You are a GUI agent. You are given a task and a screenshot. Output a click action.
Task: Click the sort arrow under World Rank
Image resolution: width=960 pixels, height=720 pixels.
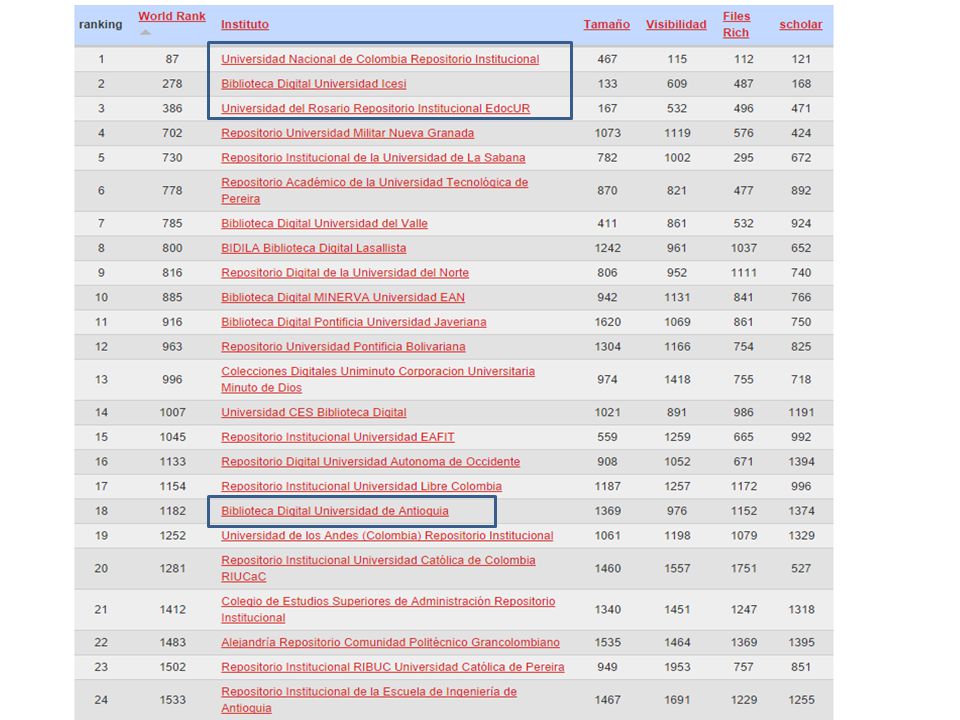[145, 32]
